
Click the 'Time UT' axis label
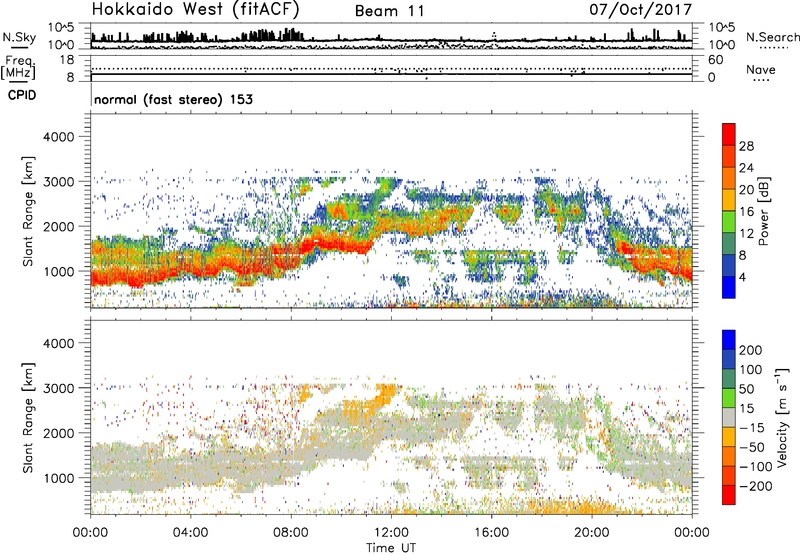coord(391,548)
